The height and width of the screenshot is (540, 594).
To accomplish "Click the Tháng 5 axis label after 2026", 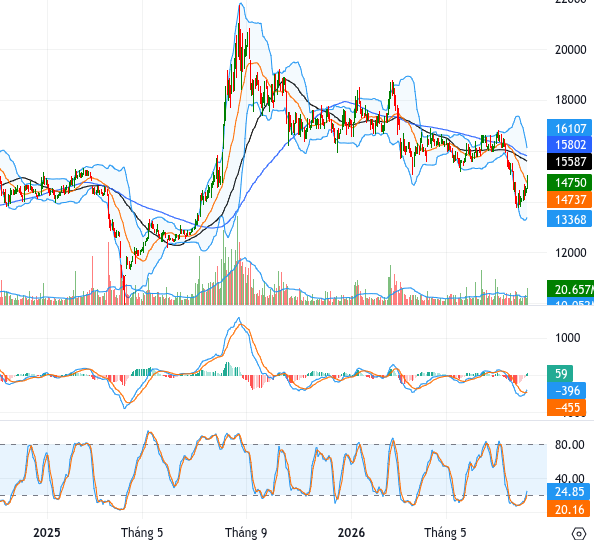I will pos(446,532).
